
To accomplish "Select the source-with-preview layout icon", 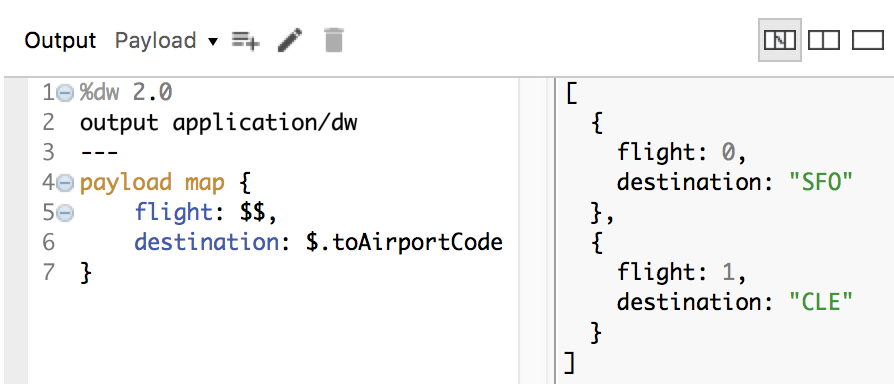I will [x=779, y=40].
